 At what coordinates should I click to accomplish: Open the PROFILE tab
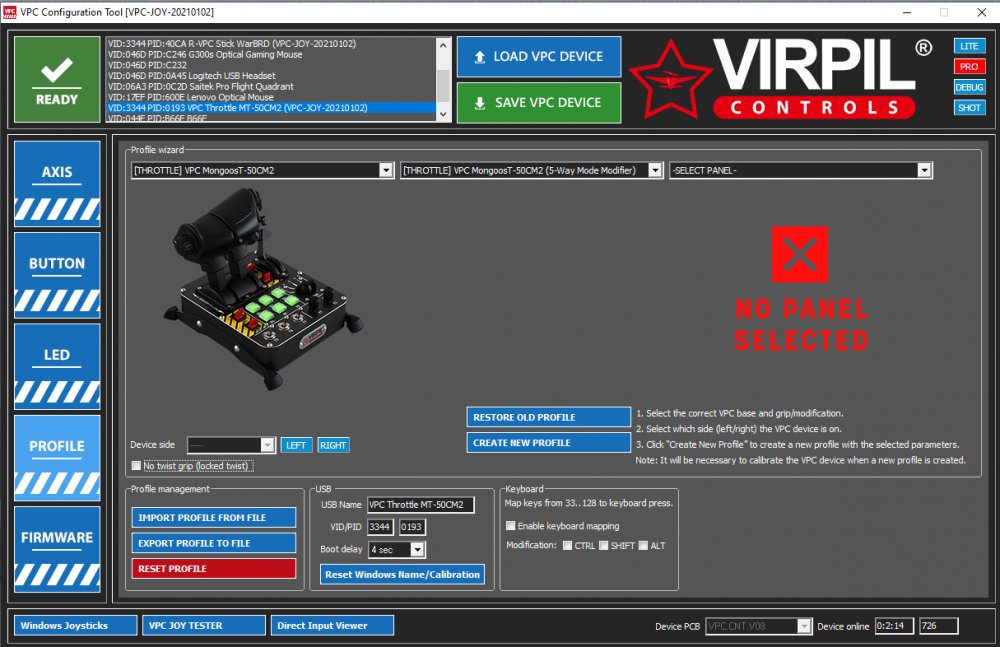(x=57, y=457)
